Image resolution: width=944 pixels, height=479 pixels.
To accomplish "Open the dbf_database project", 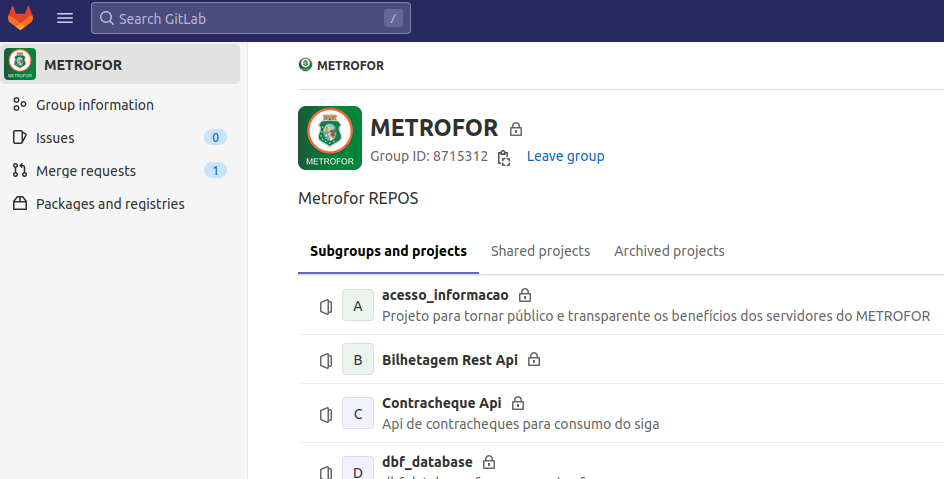I will tap(427, 462).
